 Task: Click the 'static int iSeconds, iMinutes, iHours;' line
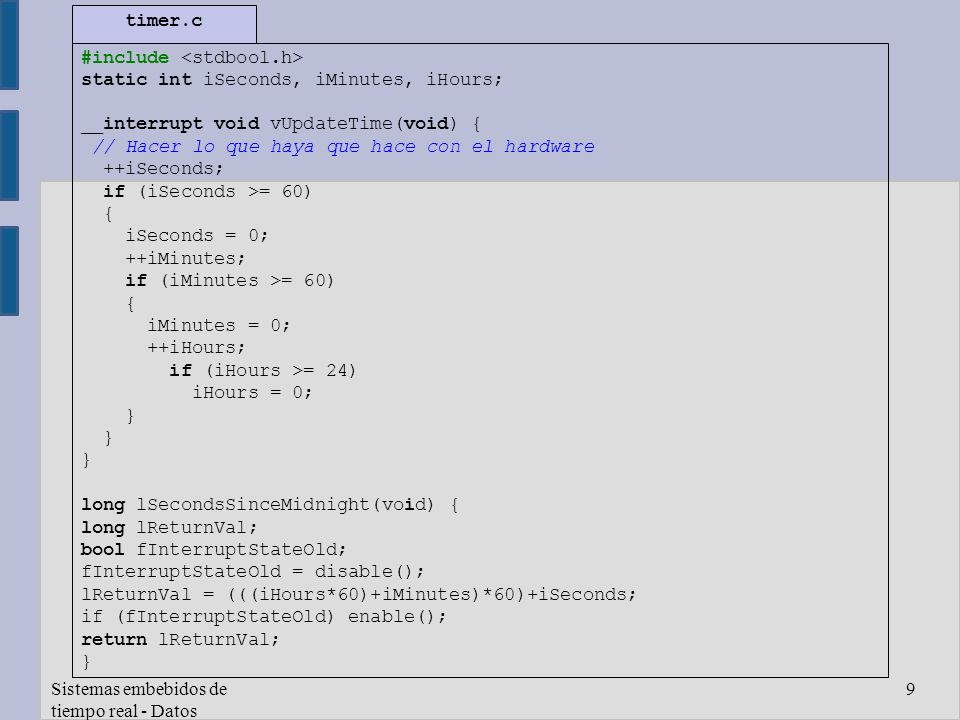tap(291, 80)
